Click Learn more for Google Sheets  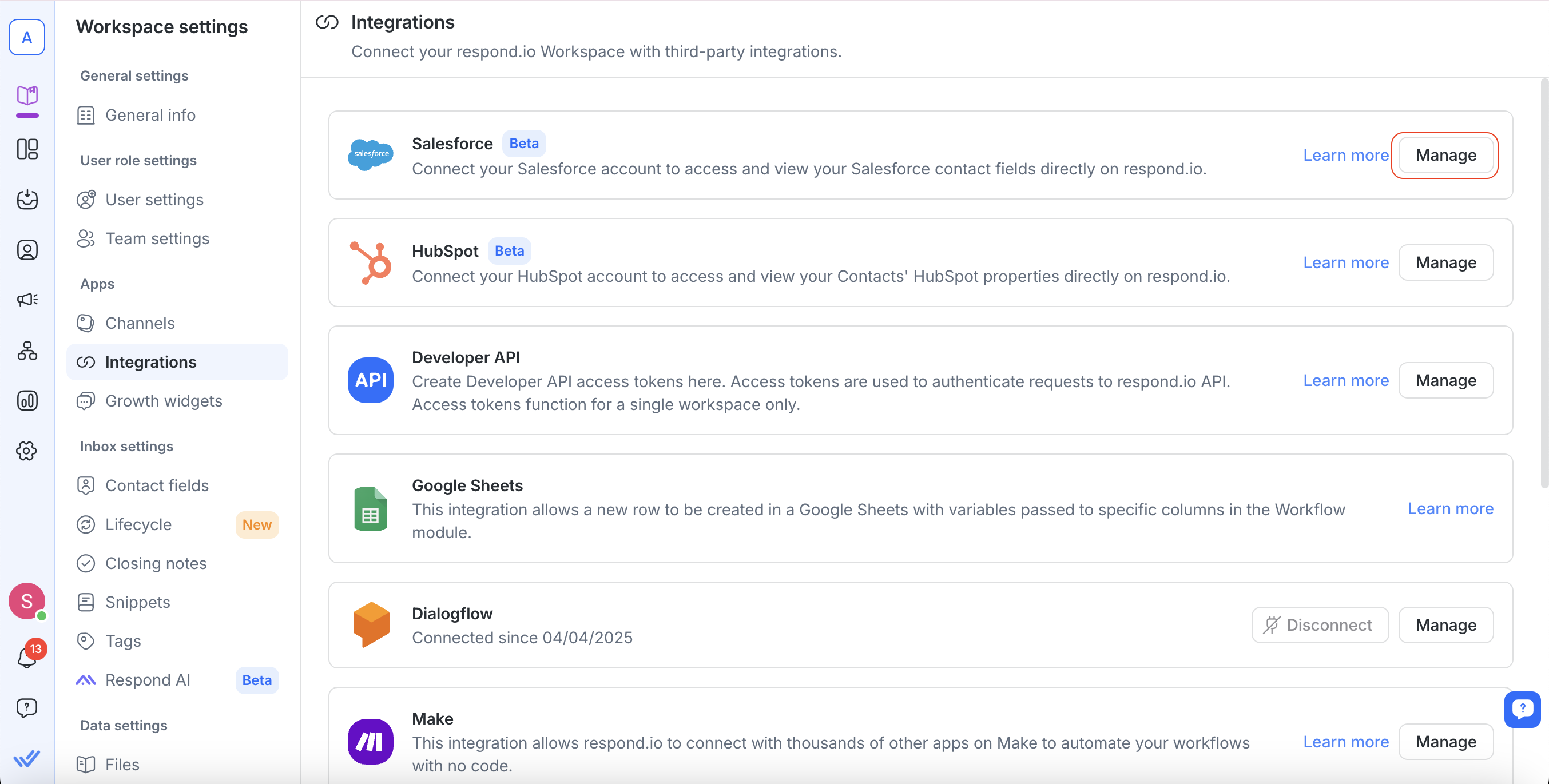pyautogui.click(x=1450, y=508)
